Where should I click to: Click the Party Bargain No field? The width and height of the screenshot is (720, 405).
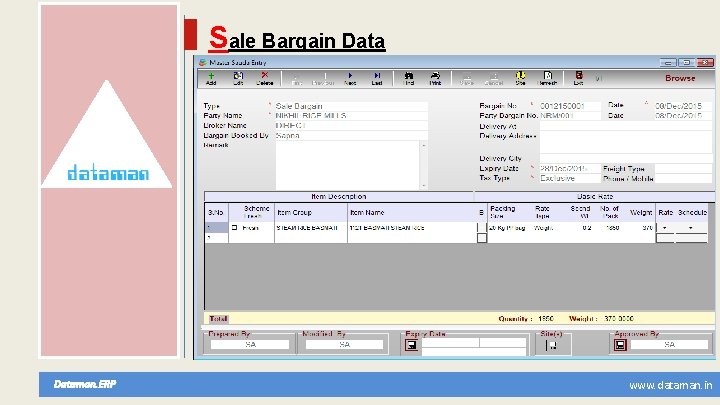(570, 116)
